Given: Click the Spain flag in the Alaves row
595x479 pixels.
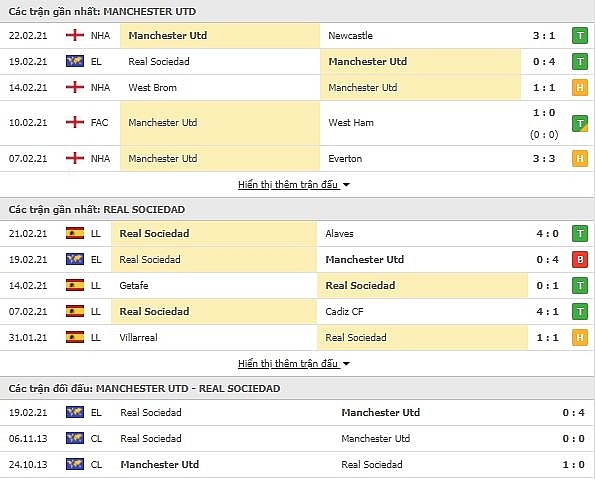Looking at the screenshot, I should [x=75, y=233].
